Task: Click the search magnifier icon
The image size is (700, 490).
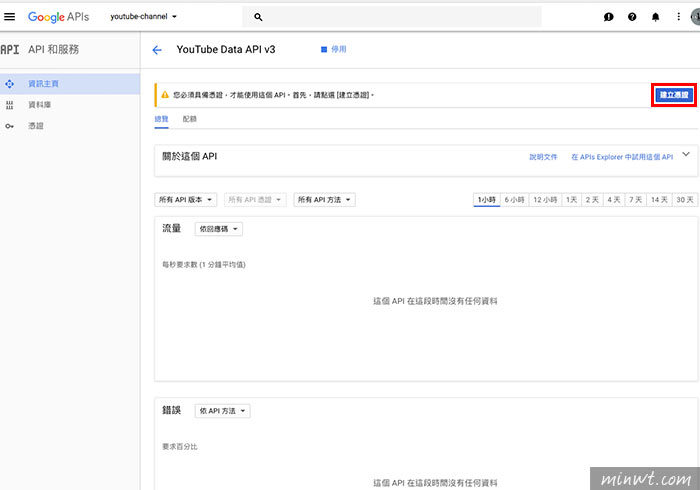Action: tap(258, 17)
